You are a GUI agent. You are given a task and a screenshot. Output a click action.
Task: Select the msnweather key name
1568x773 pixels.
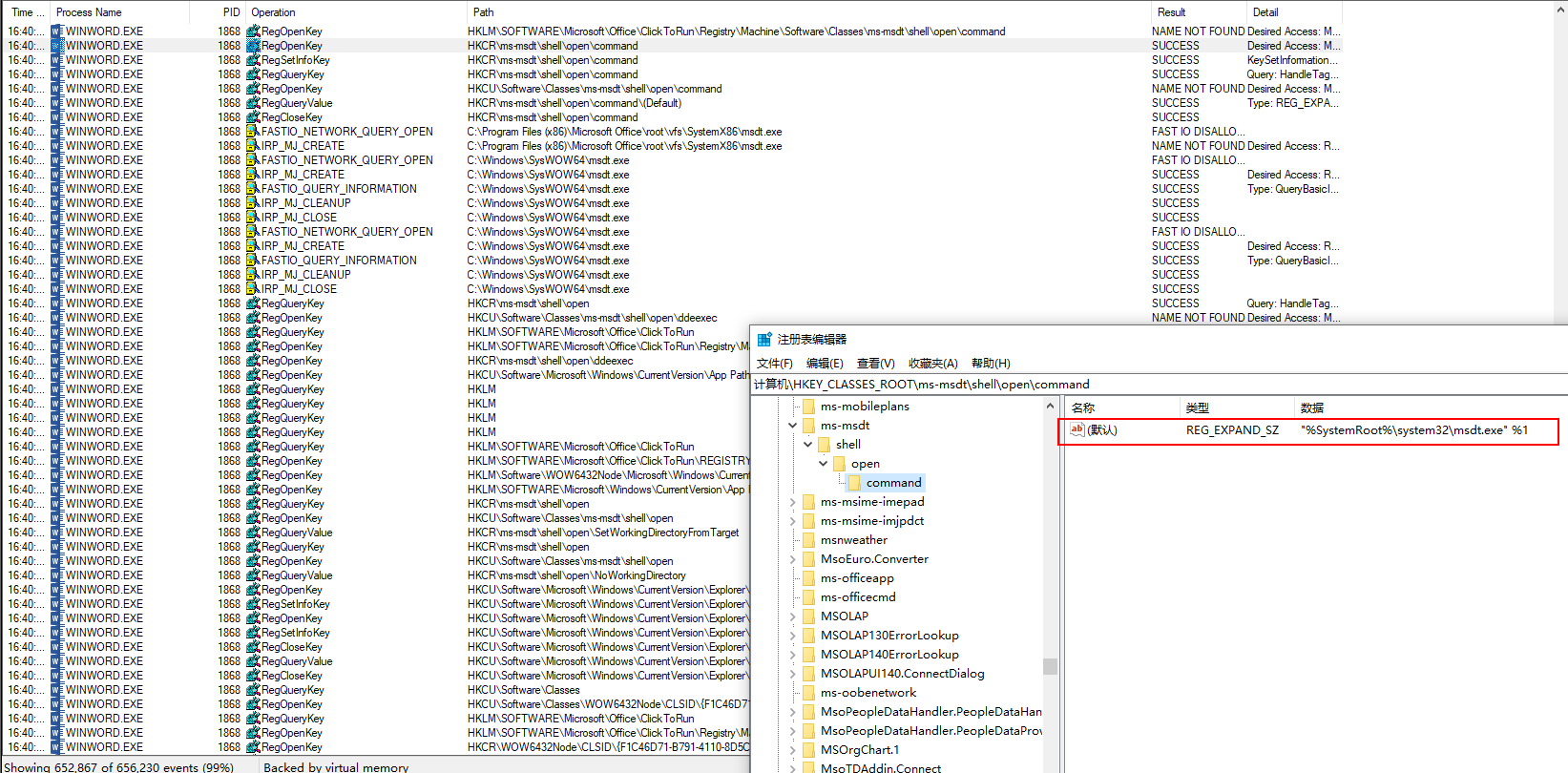pos(854,540)
